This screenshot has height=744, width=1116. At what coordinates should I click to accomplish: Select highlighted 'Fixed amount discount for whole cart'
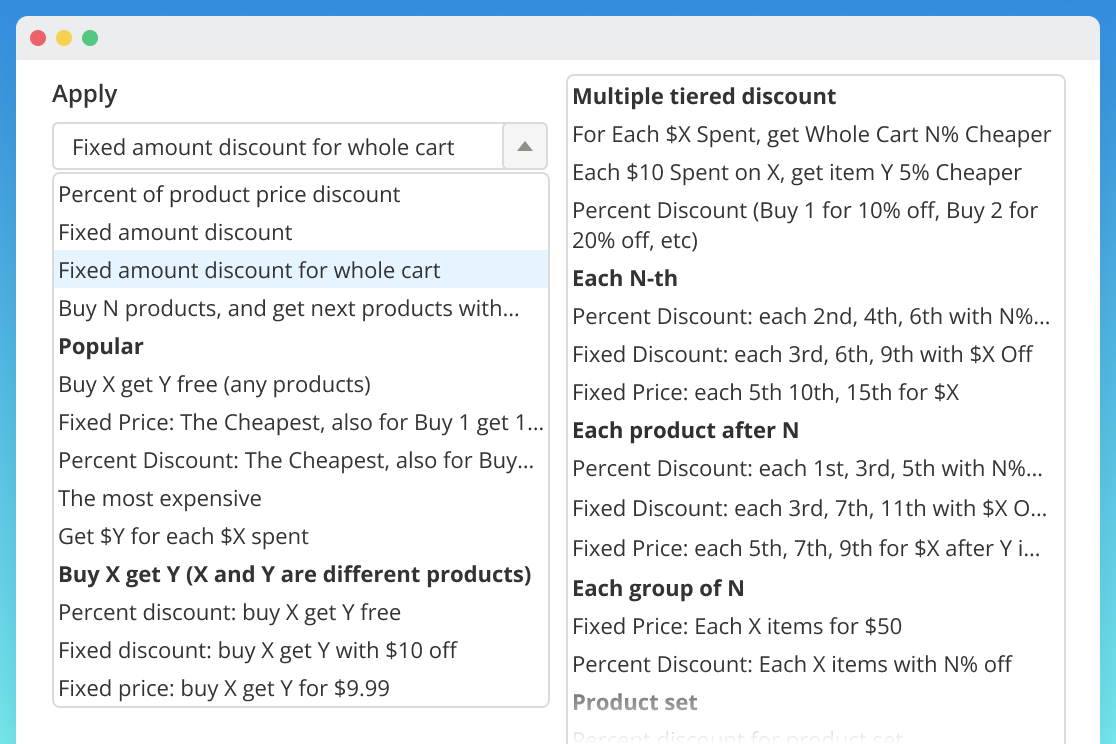[249, 271]
